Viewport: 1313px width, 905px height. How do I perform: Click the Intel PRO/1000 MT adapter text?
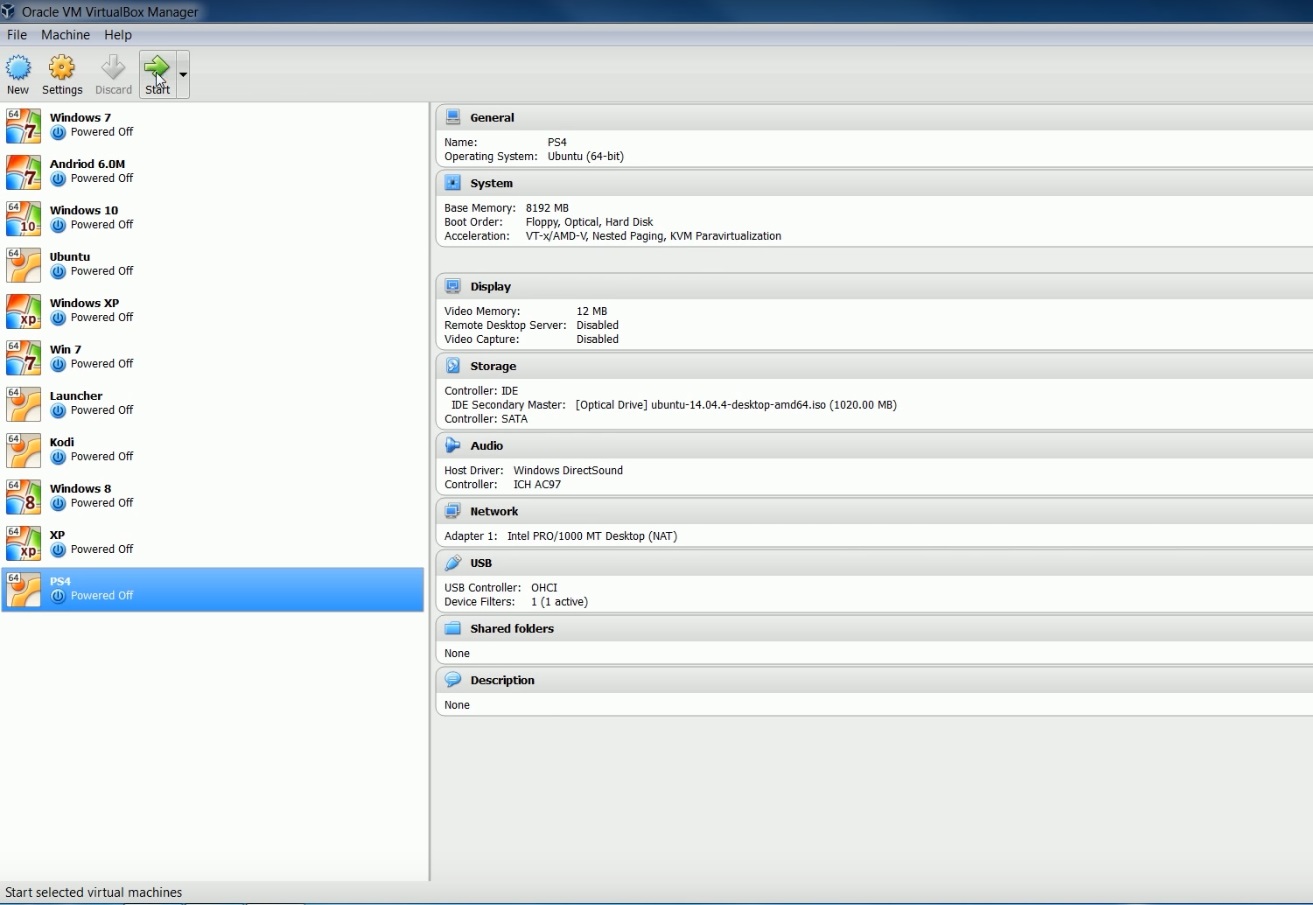click(x=592, y=537)
